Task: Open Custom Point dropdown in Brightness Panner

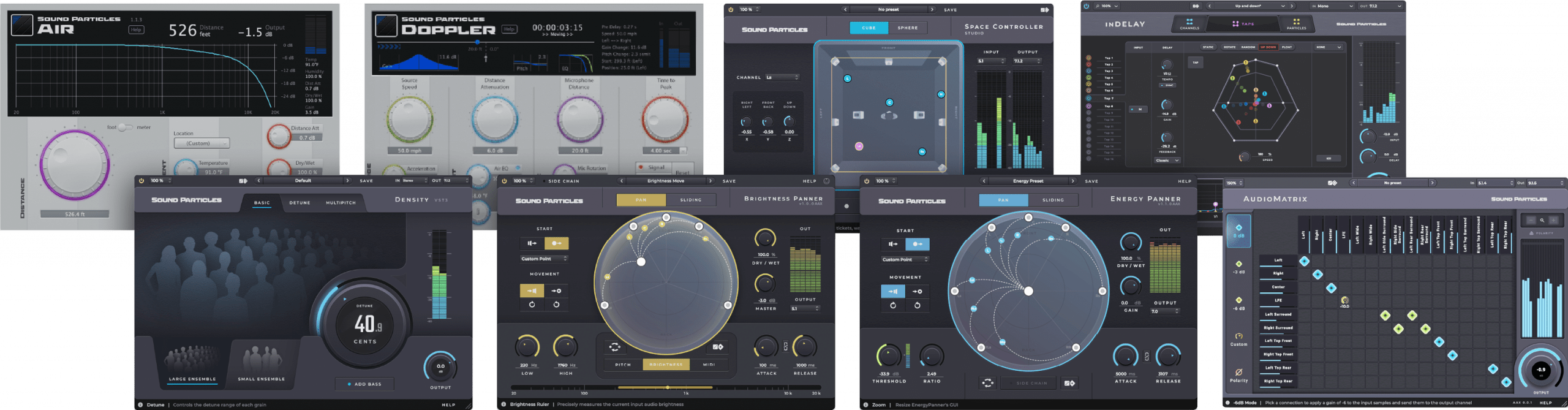Action: coord(544,259)
